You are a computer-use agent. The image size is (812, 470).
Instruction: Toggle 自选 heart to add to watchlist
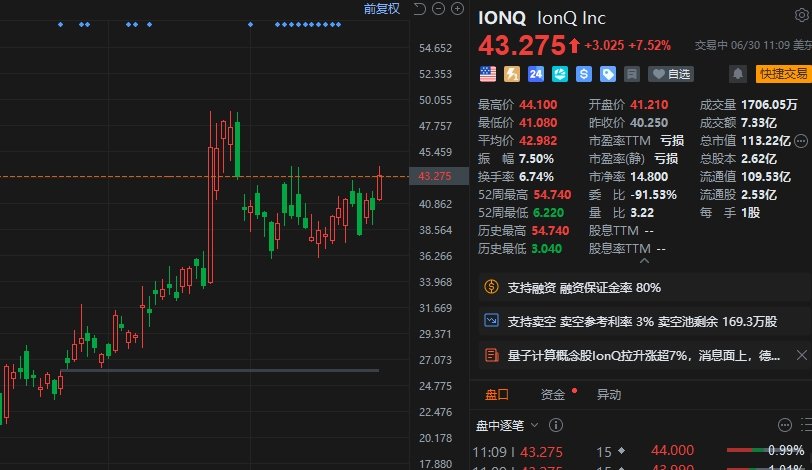pos(671,74)
